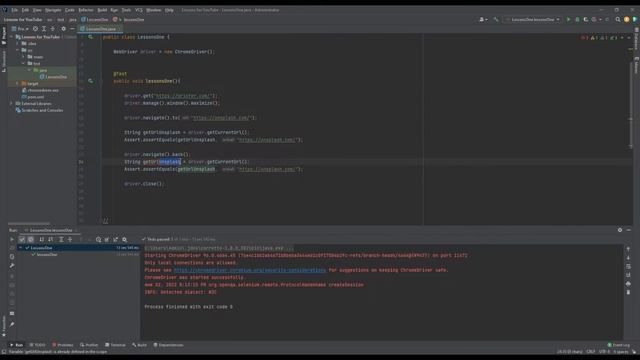Start debugging with the bug icon

coord(577,19)
